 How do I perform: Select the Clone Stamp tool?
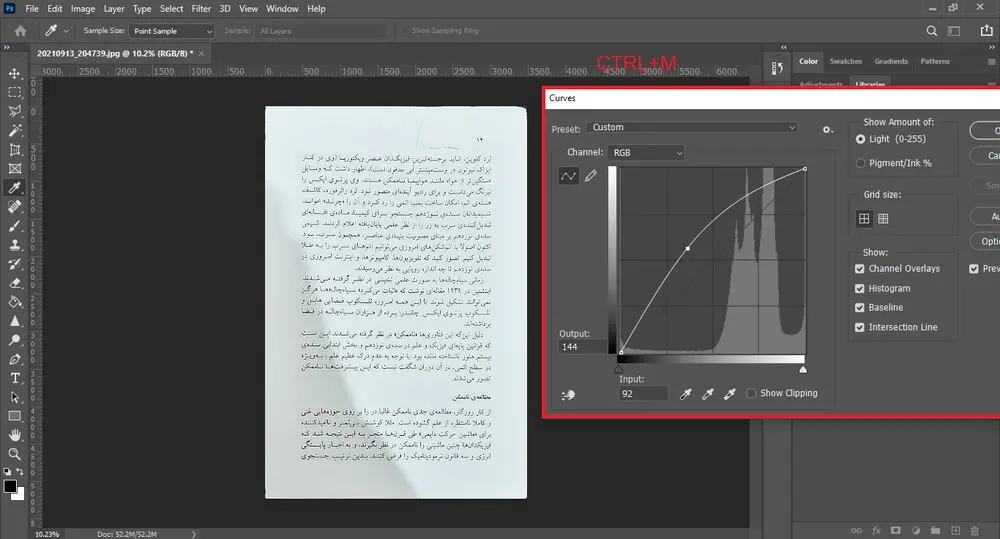[x=15, y=245]
